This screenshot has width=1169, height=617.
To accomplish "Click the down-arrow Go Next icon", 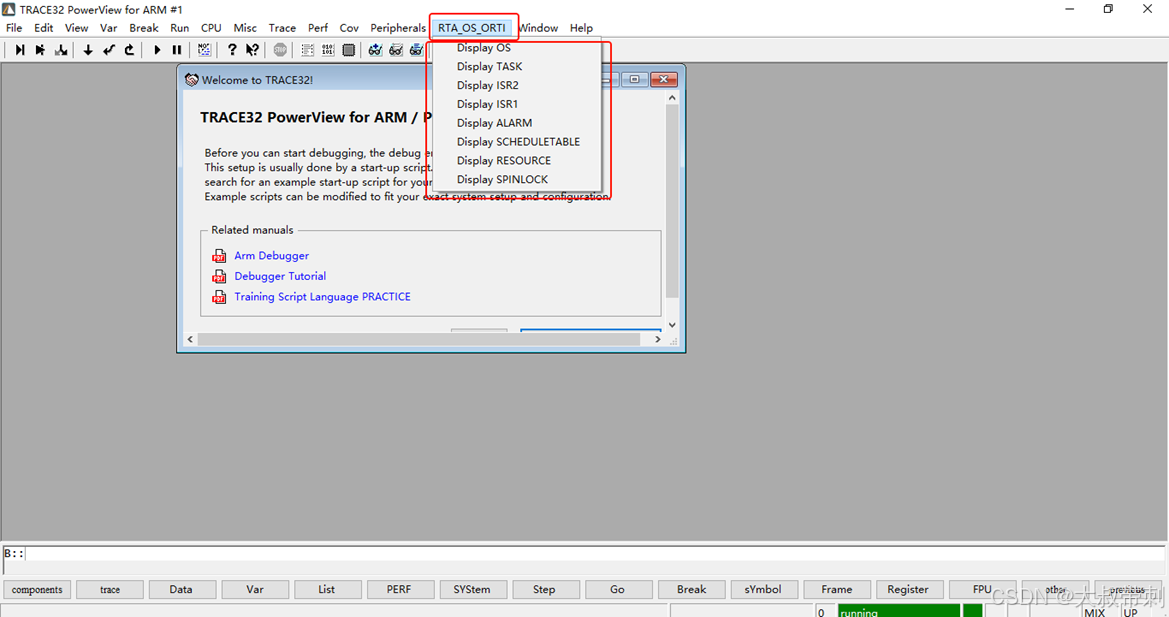I will pos(88,50).
